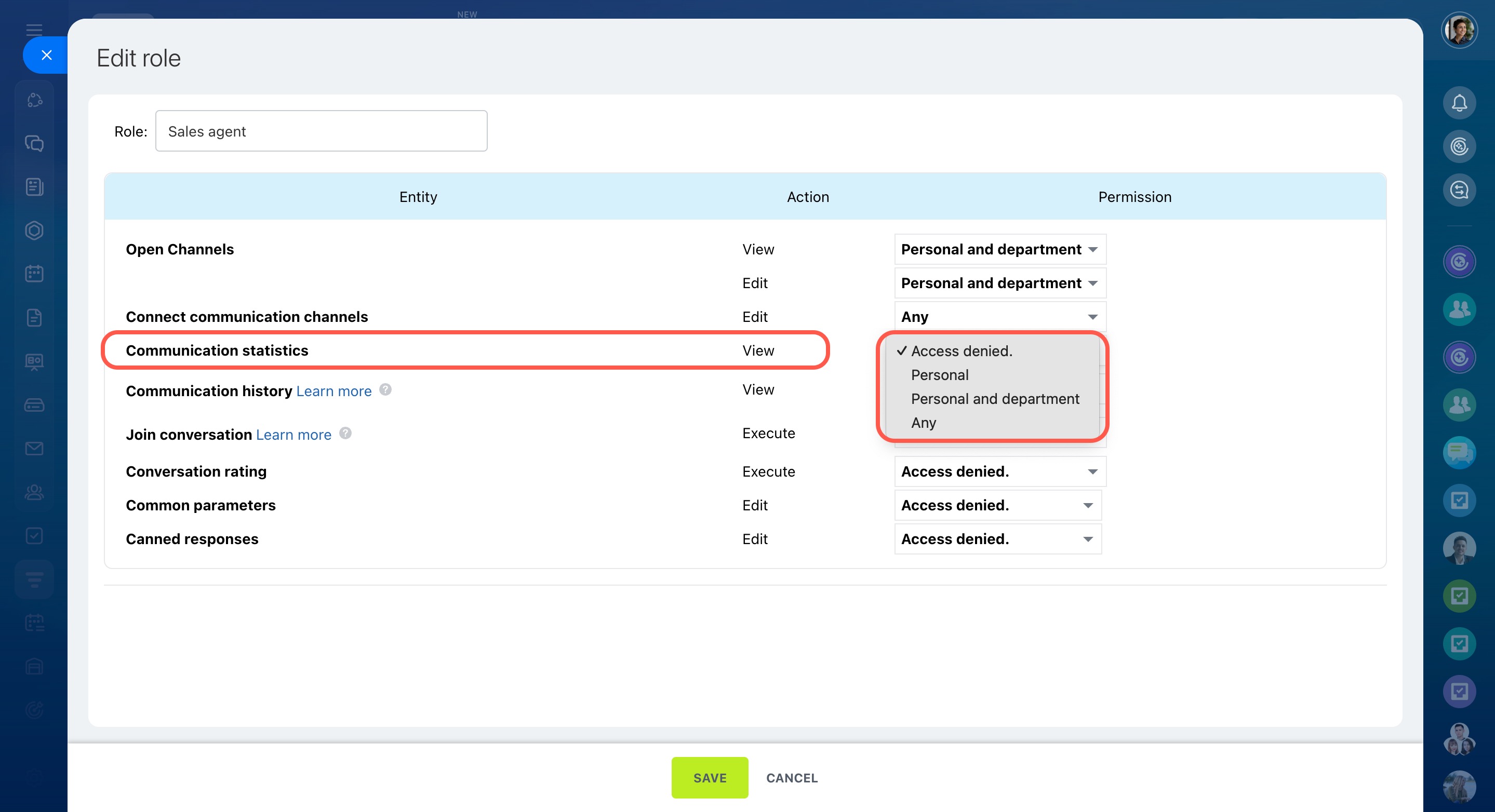Image resolution: width=1495 pixels, height=812 pixels.
Task: Click the Role name input field
Action: click(x=321, y=131)
